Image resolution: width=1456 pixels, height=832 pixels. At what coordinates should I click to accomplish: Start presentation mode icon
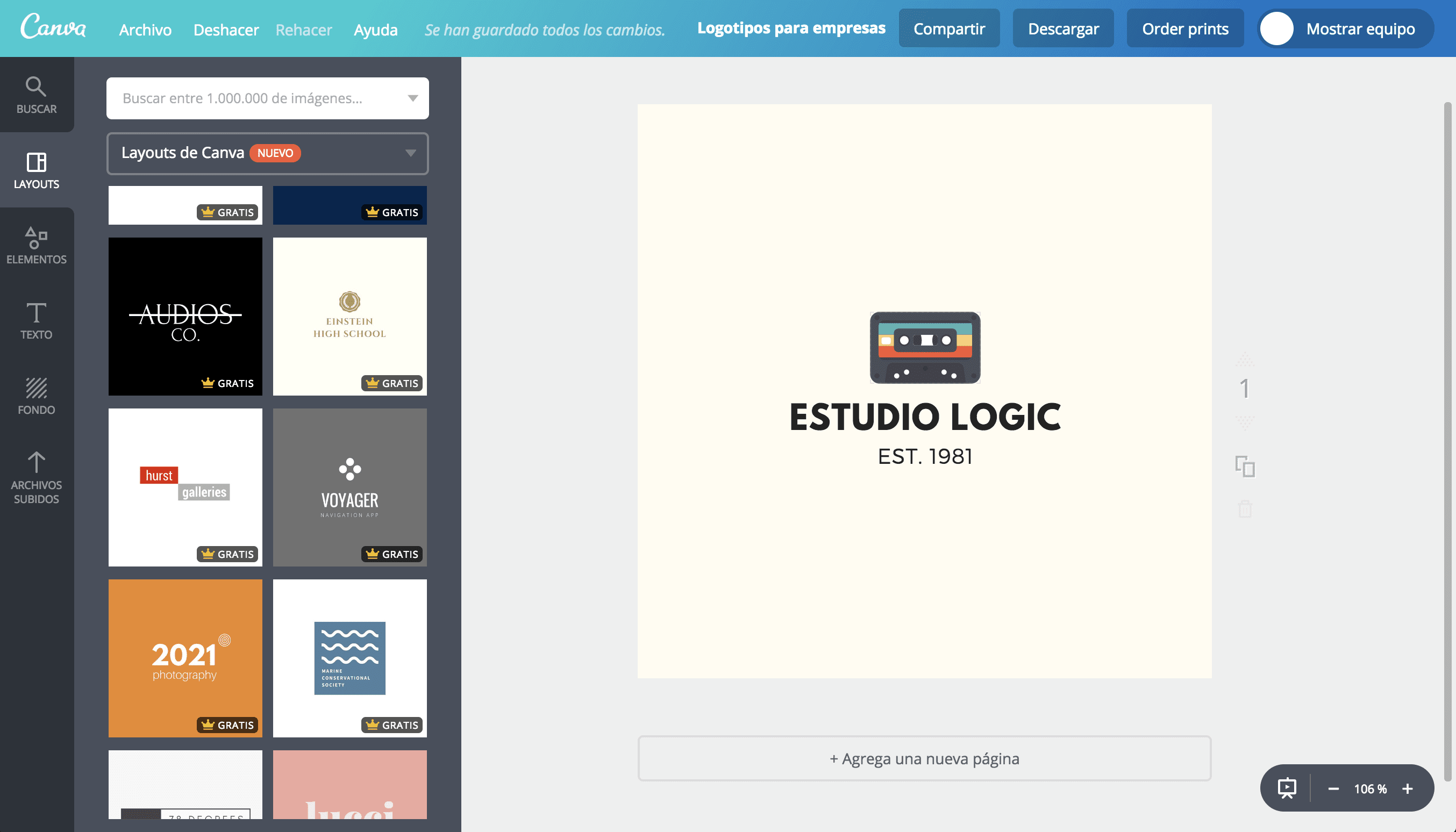tap(1287, 788)
